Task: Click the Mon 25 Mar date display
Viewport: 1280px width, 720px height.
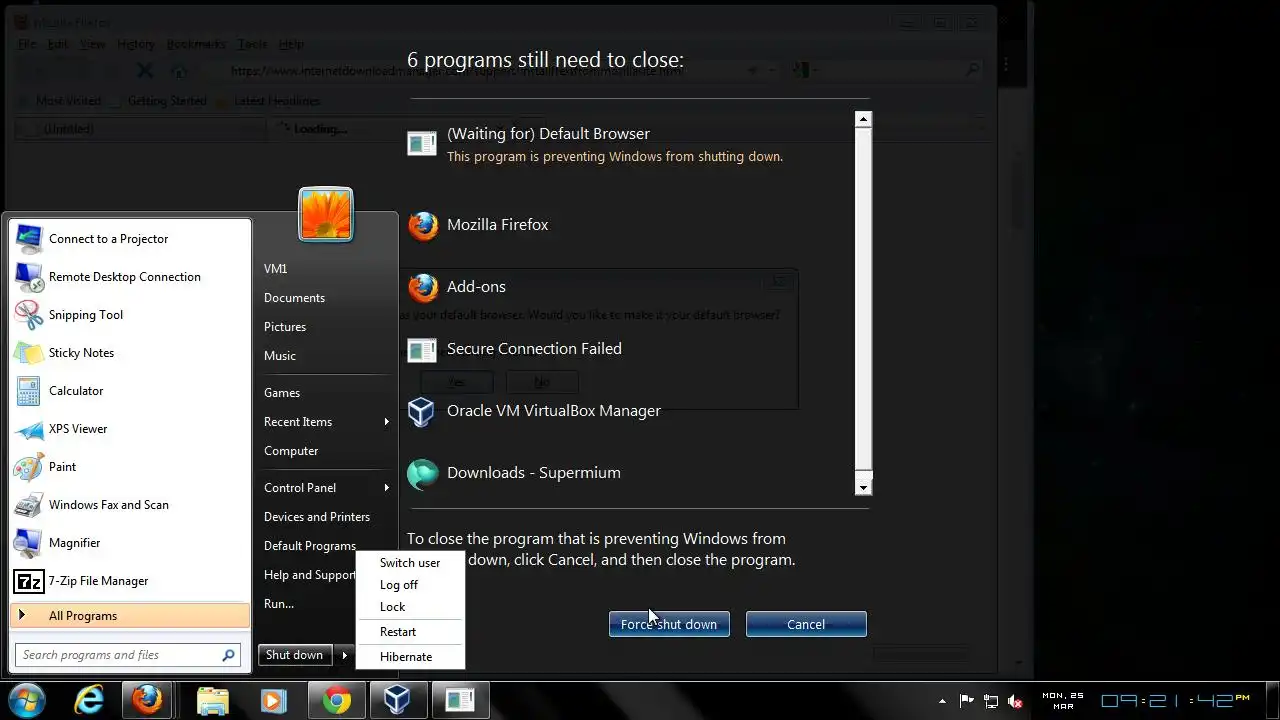Action: pyautogui.click(x=1062, y=701)
